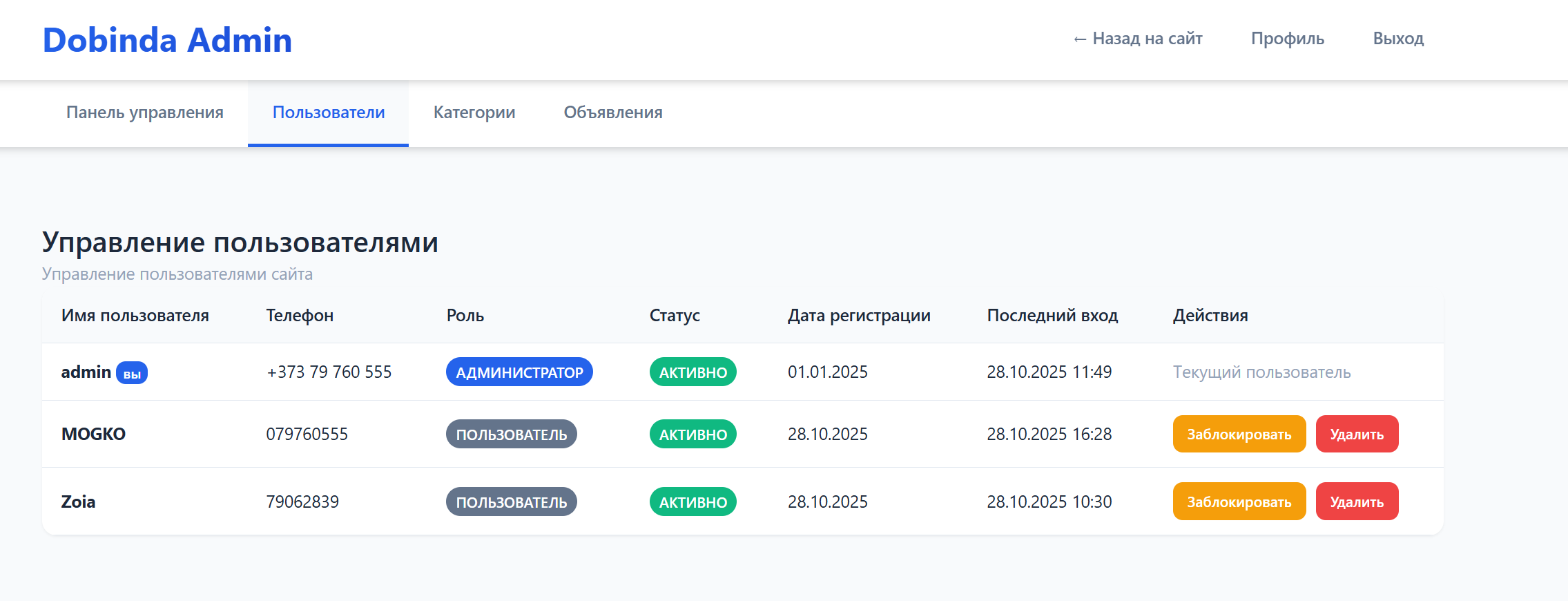Block the user Zoia
The width and height of the screenshot is (1568, 601).
[1239, 502]
